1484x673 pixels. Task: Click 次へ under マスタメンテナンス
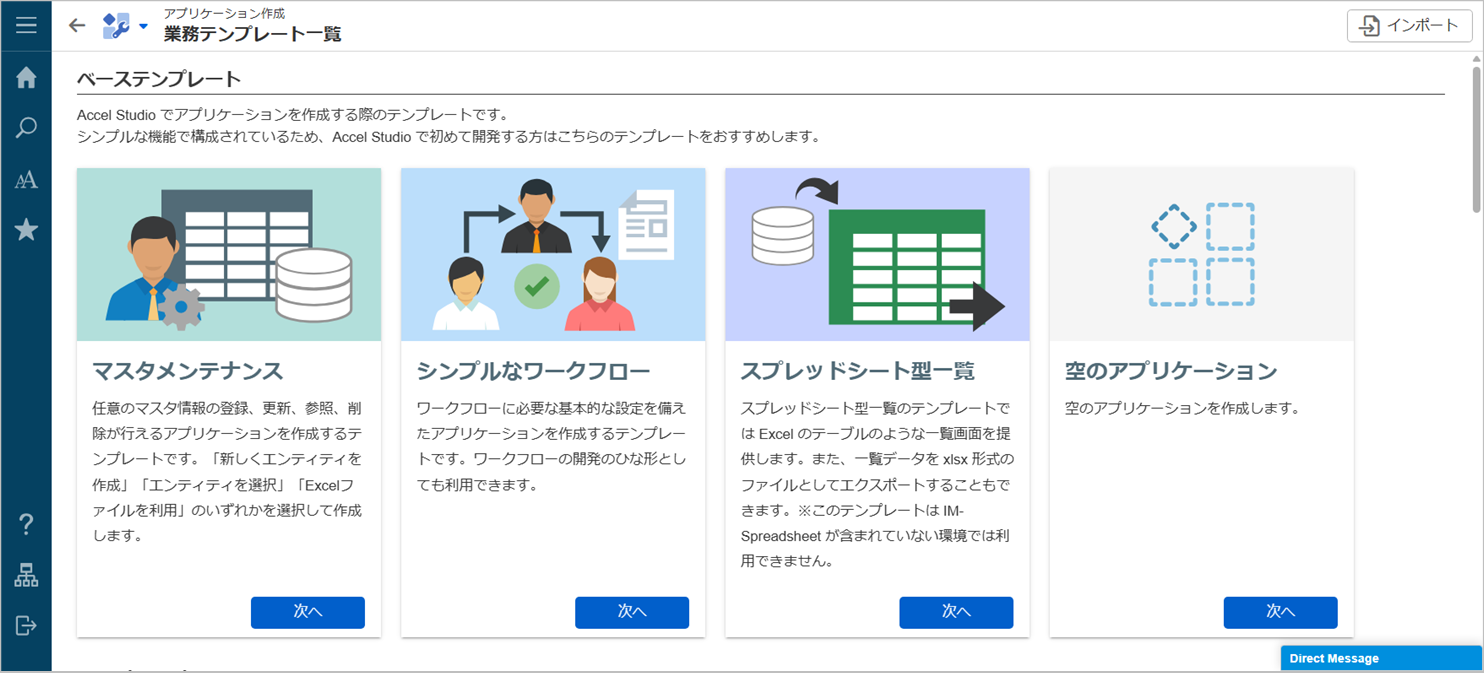(x=307, y=612)
